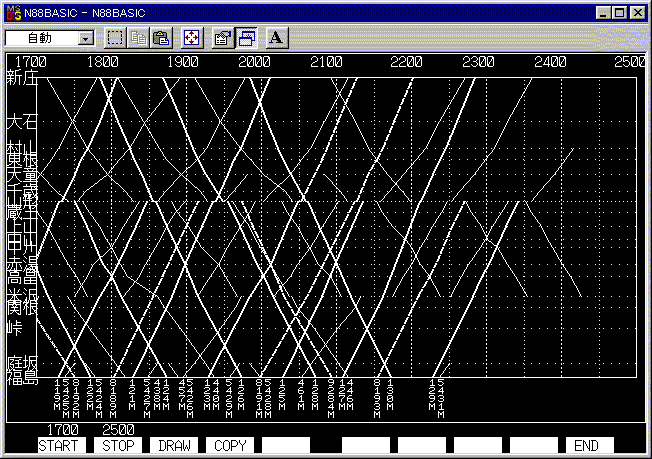Viewport: 652px width, 459px height.
Task: Click the 2300 time axis label
Action: [x=478, y=62]
